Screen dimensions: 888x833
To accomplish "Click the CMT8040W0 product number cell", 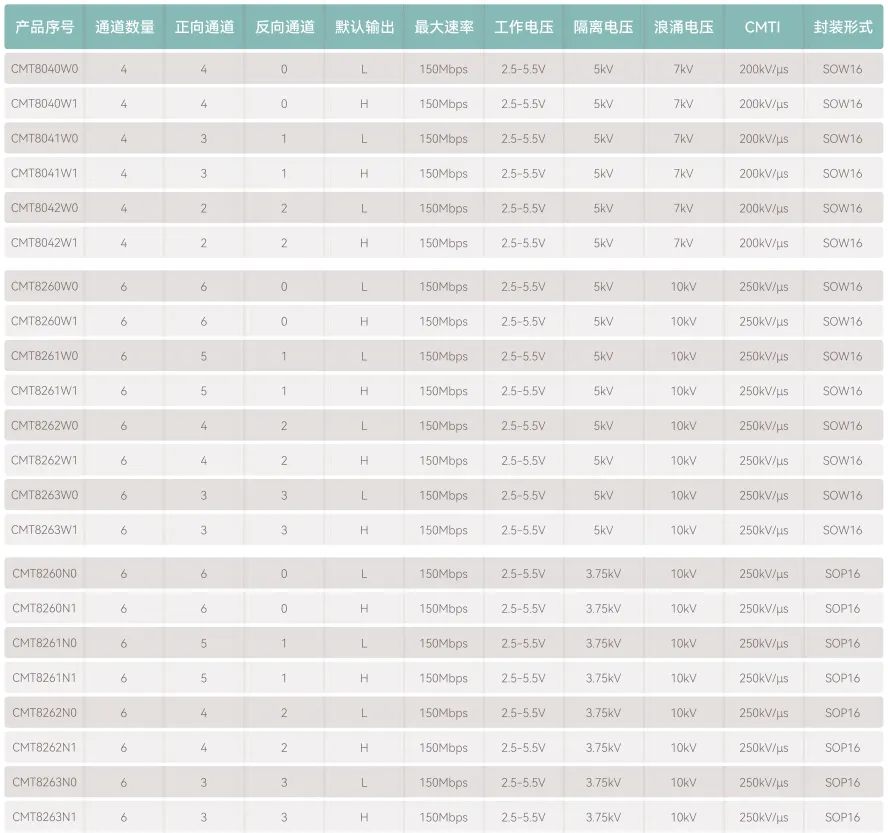I will [44, 69].
